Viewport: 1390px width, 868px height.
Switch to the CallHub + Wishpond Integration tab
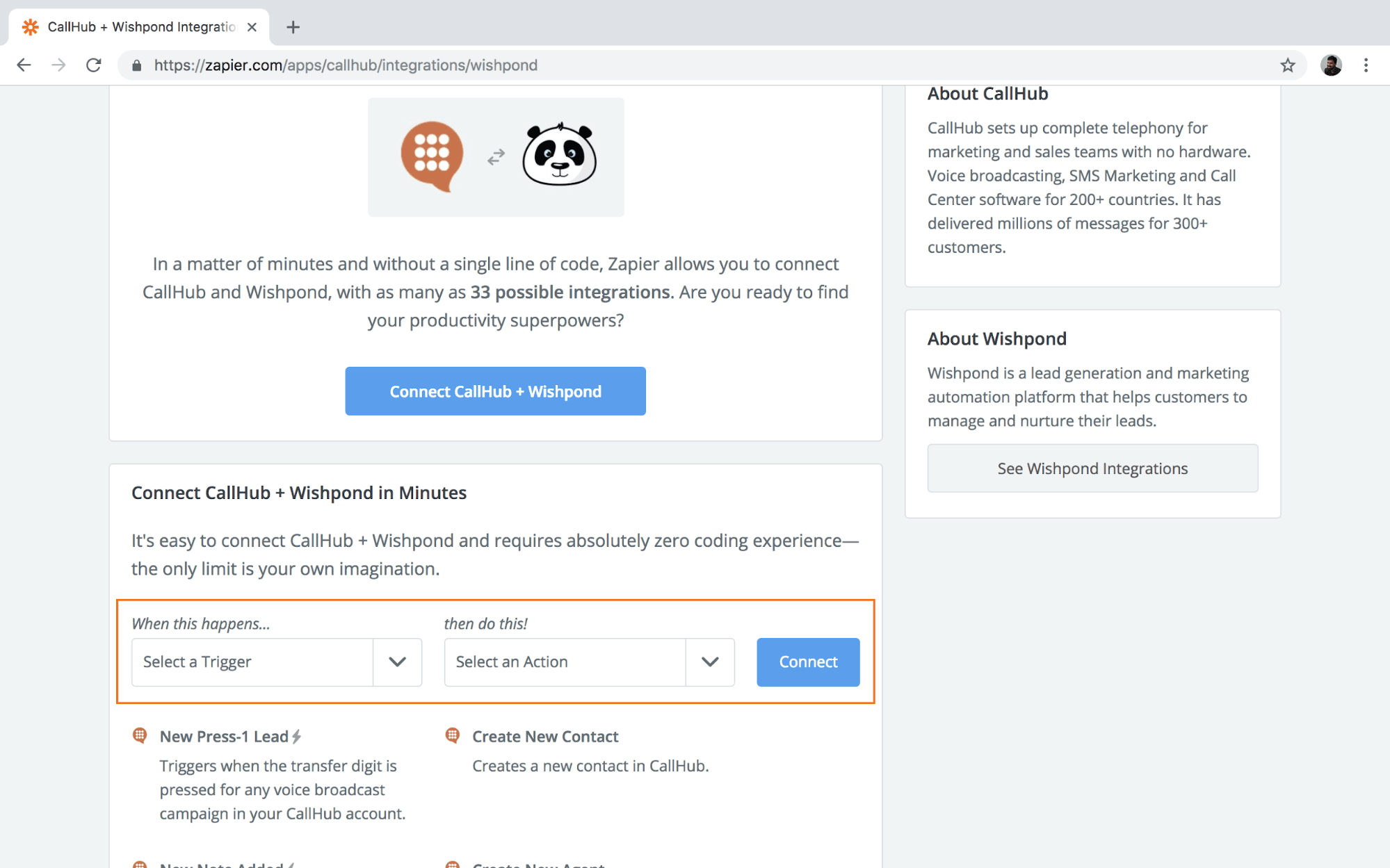(139, 27)
